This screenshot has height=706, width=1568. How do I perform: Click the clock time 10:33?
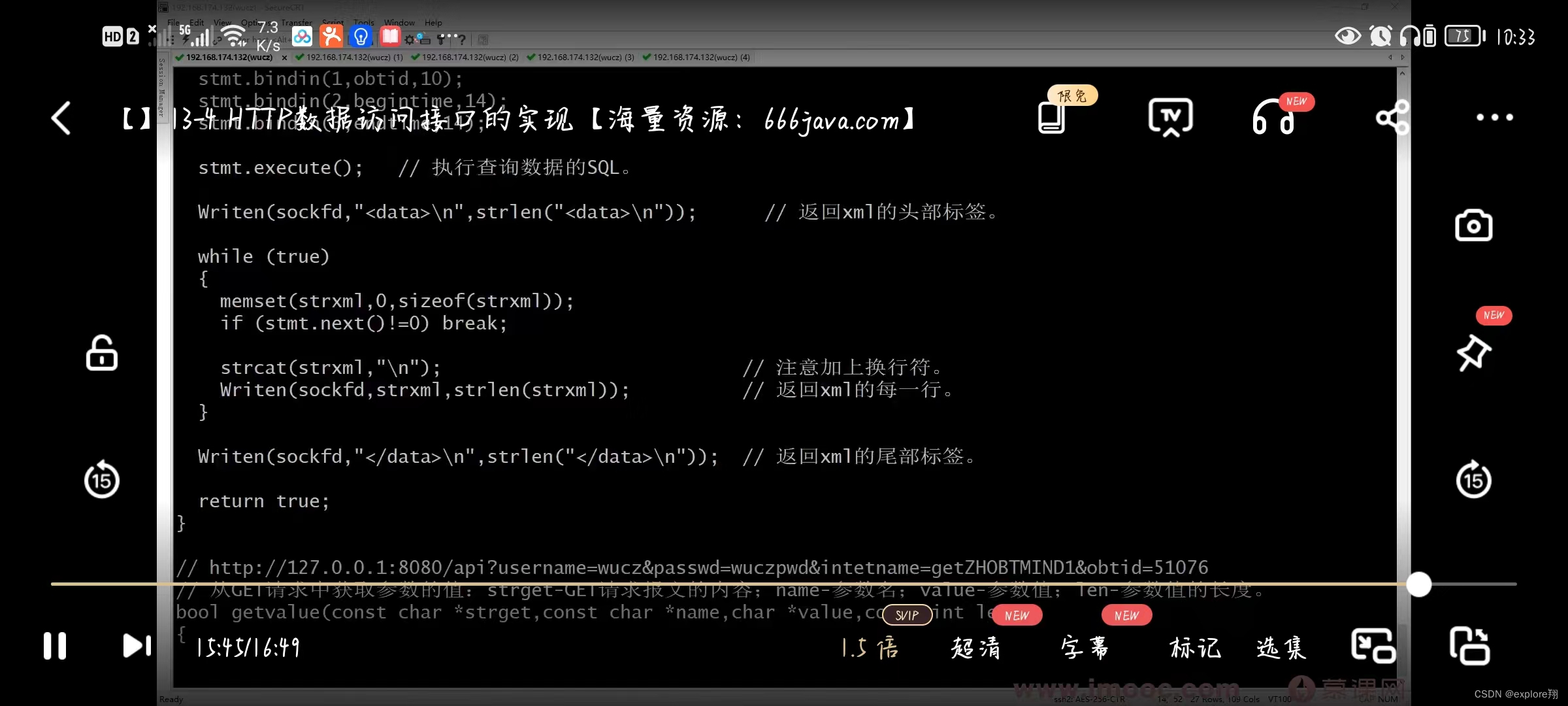coord(1516,37)
